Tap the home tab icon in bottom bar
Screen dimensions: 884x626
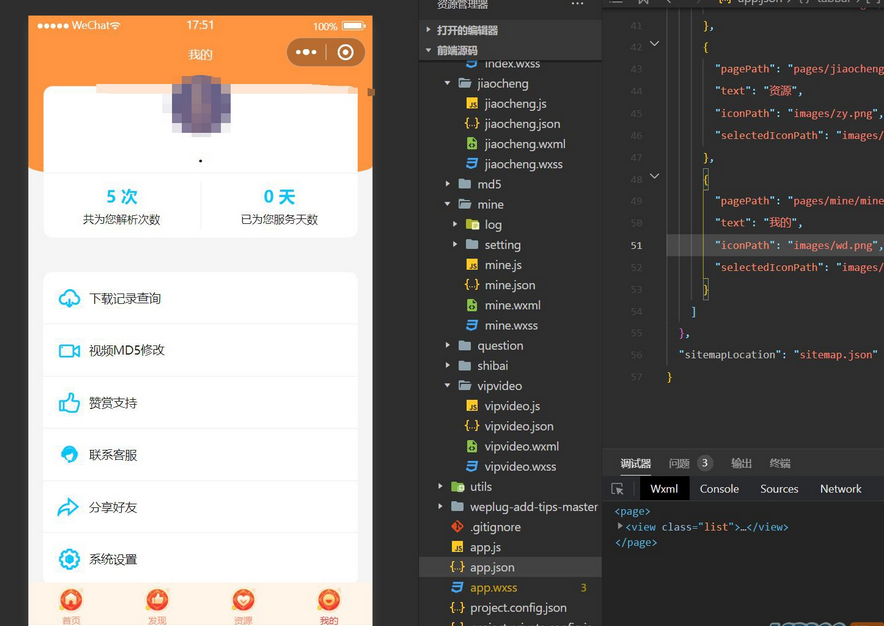click(x=71, y=600)
